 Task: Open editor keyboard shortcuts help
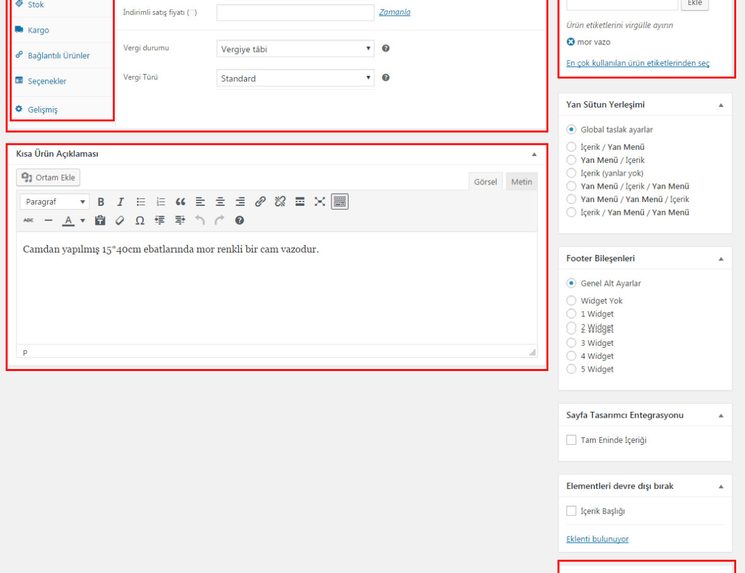coord(239,220)
